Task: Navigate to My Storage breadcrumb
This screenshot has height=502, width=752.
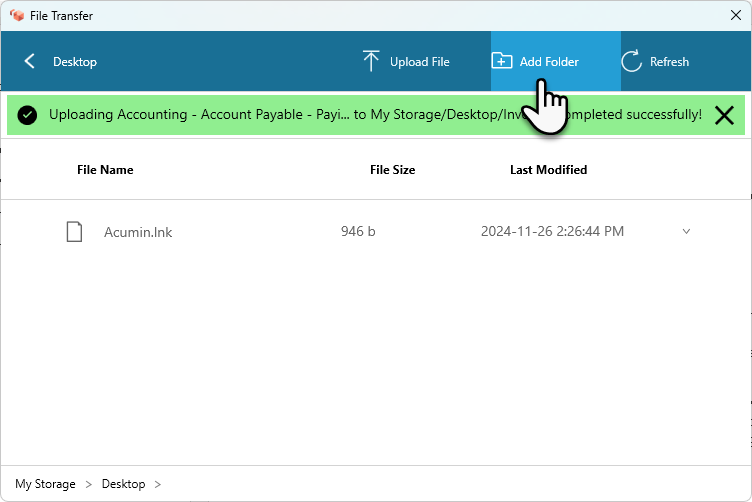Action: [45, 484]
